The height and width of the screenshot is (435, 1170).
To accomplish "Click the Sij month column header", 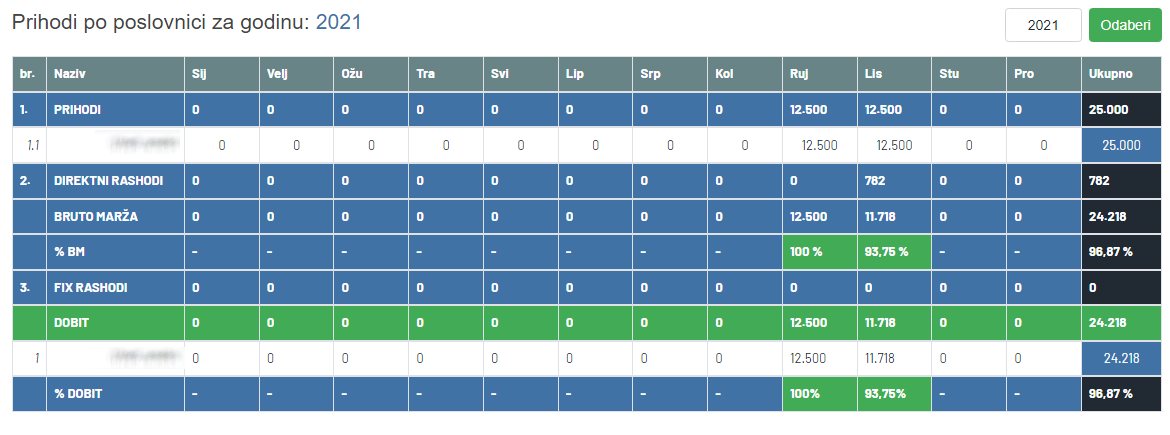I will [198, 74].
